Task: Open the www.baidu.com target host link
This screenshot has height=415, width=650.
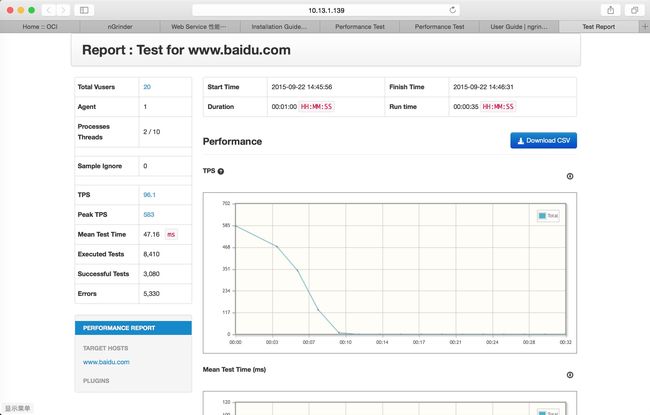Action: coord(106,362)
